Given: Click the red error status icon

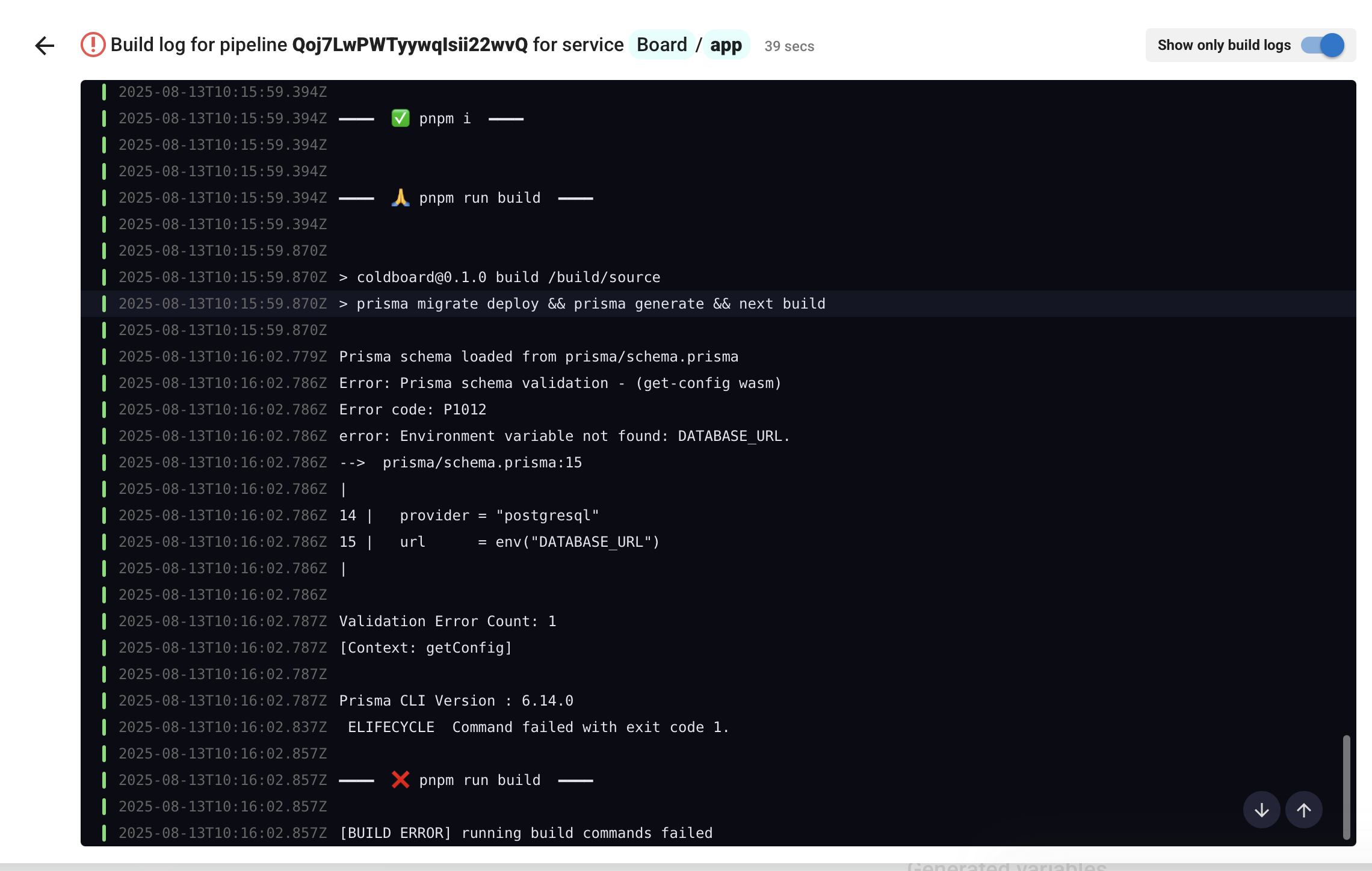Looking at the screenshot, I should pyautogui.click(x=93, y=45).
